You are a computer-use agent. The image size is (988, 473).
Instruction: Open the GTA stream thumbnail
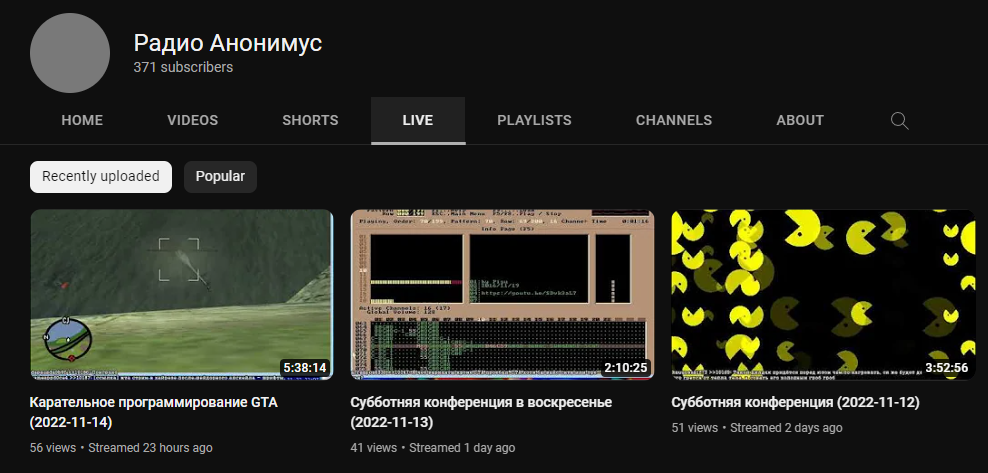[x=181, y=294]
